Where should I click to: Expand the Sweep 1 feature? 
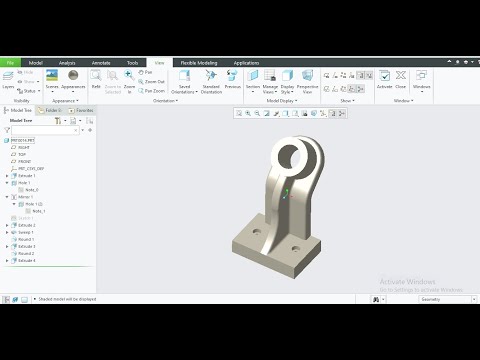pos(7,232)
